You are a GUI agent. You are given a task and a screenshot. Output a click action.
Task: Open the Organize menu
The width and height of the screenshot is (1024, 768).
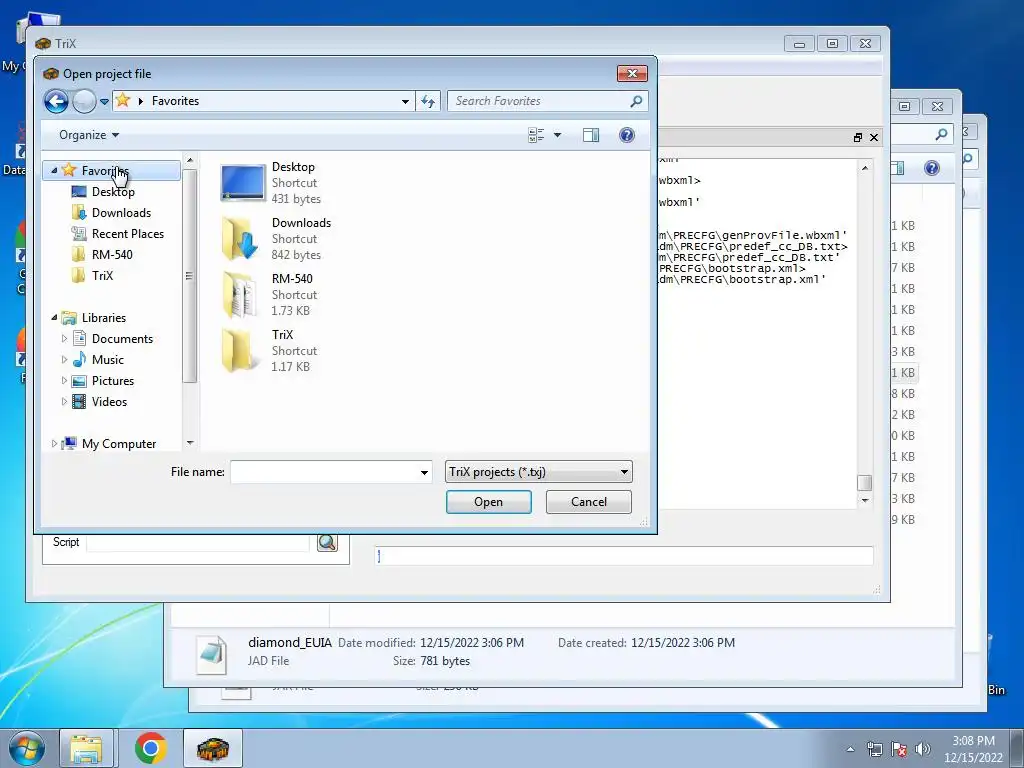point(89,135)
